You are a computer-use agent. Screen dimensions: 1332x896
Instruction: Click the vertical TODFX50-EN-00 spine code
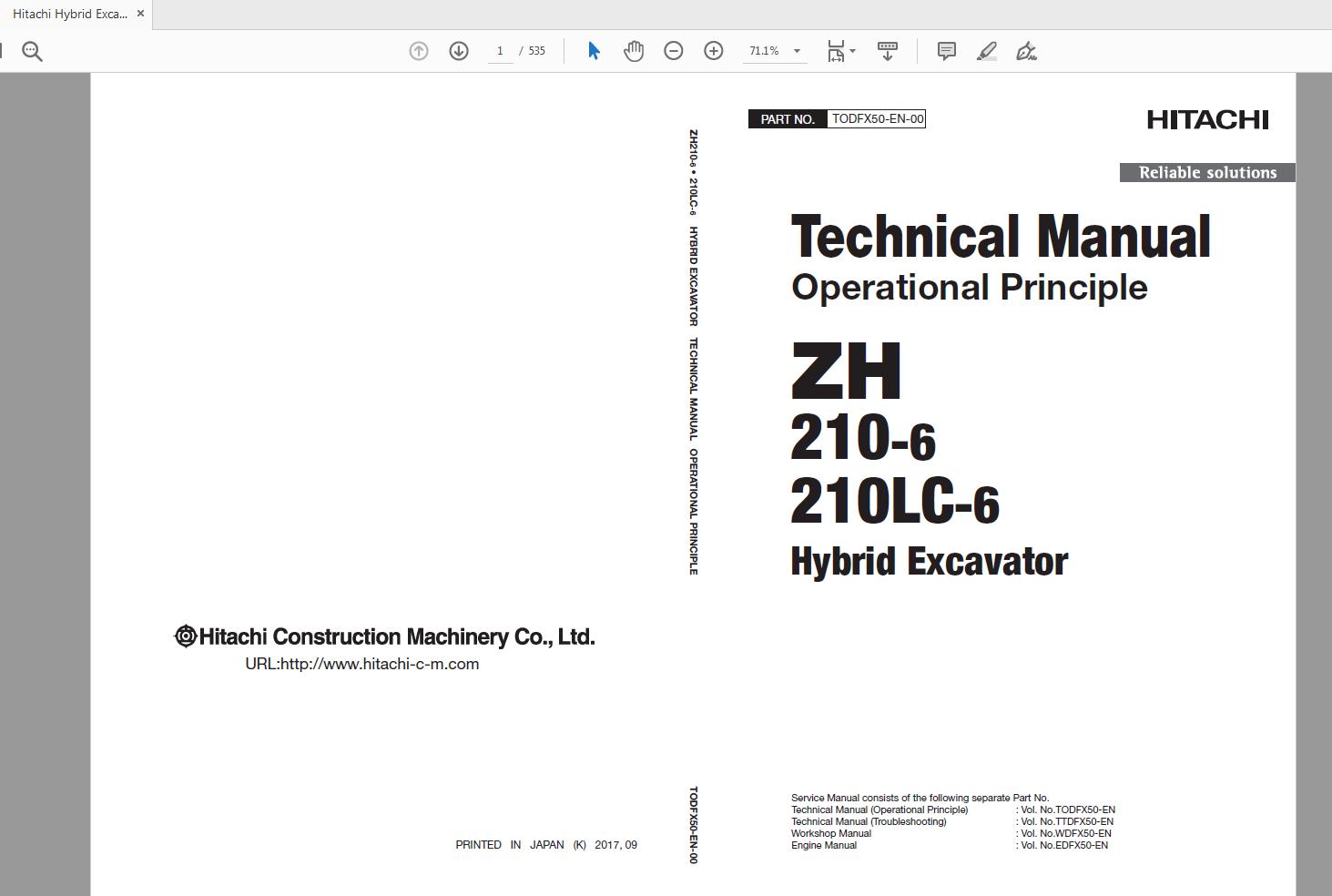(693, 825)
